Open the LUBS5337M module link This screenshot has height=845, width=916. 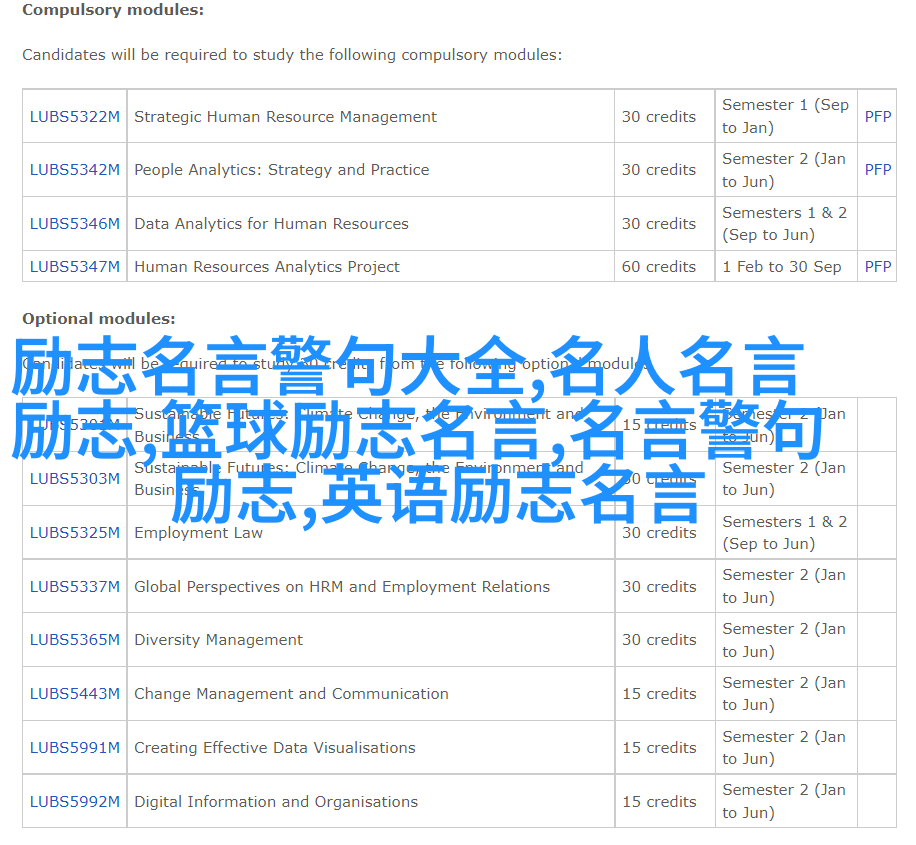[74, 587]
